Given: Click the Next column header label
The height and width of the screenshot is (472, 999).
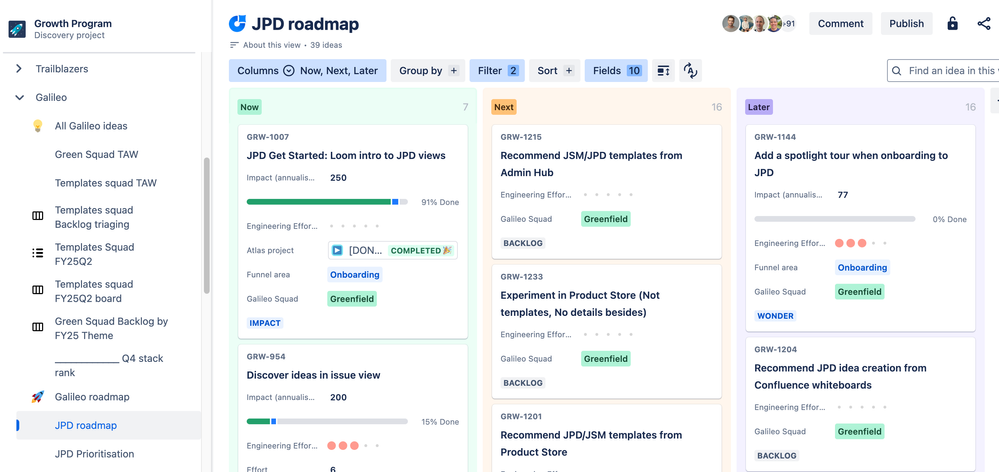Looking at the screenshot, I should (503, 107).
